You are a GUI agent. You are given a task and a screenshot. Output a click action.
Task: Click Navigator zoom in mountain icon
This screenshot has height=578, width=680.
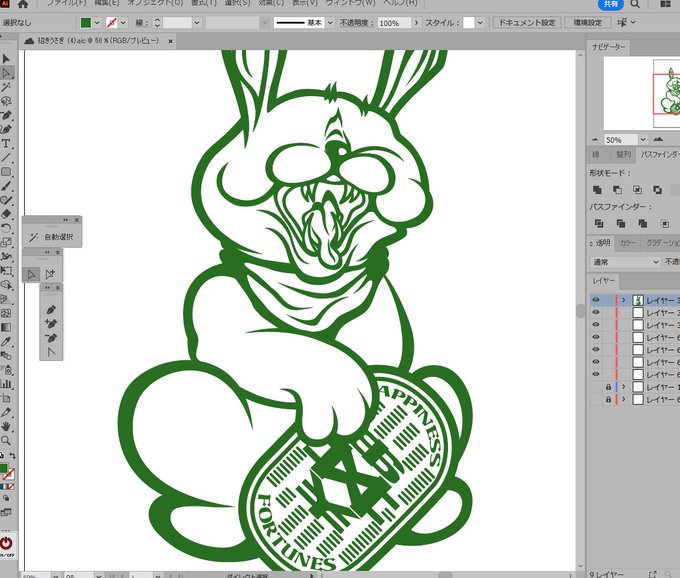658,139
